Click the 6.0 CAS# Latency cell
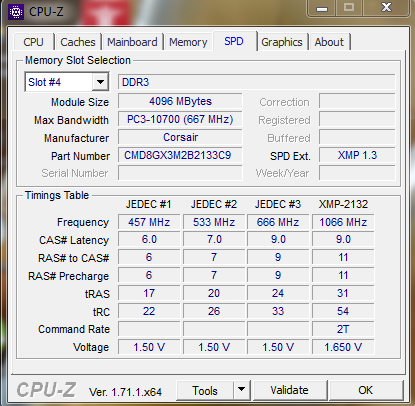The width and height of the screenshot is (415, 406). coord(149,239)
